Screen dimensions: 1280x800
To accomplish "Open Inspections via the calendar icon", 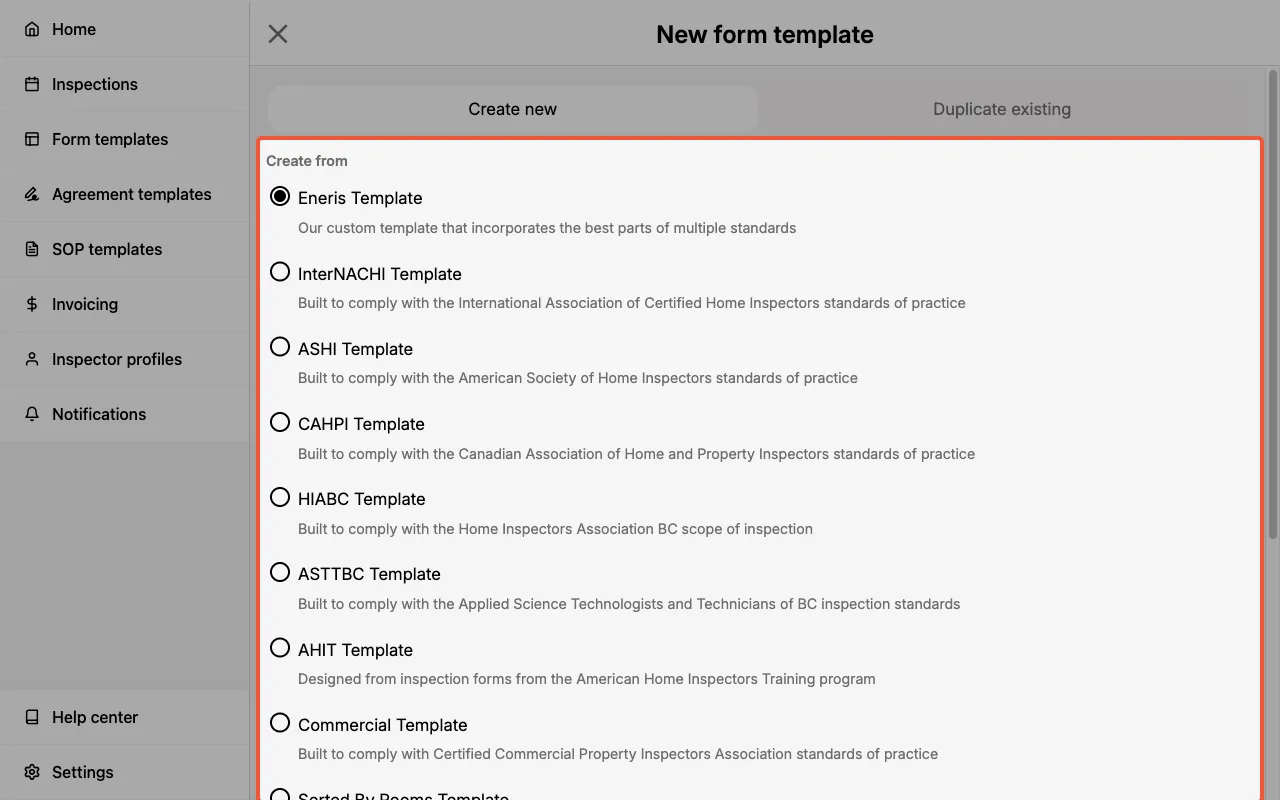I will (x=33, y=84).
